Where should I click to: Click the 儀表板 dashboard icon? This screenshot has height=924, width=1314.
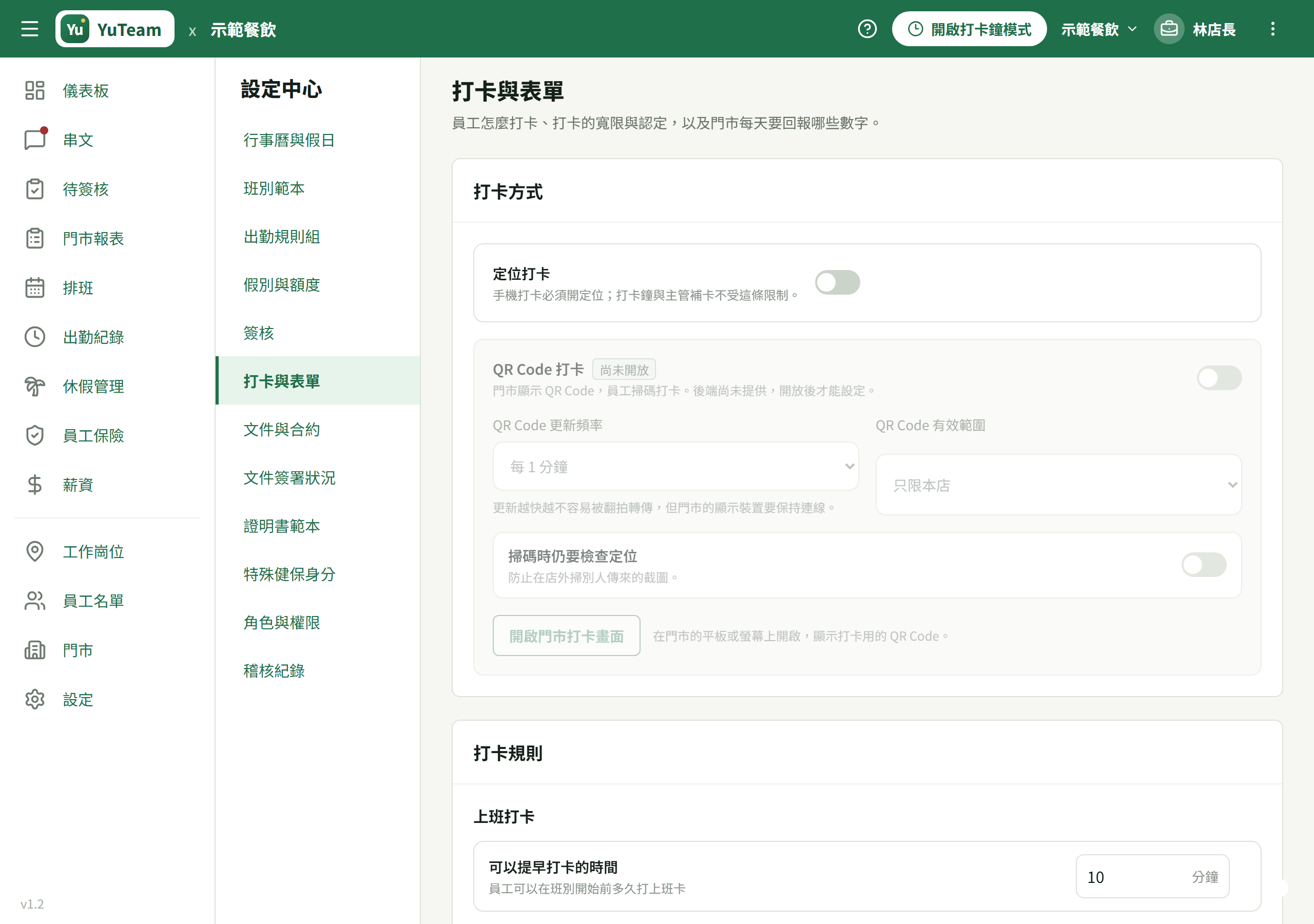pos(35,90)
